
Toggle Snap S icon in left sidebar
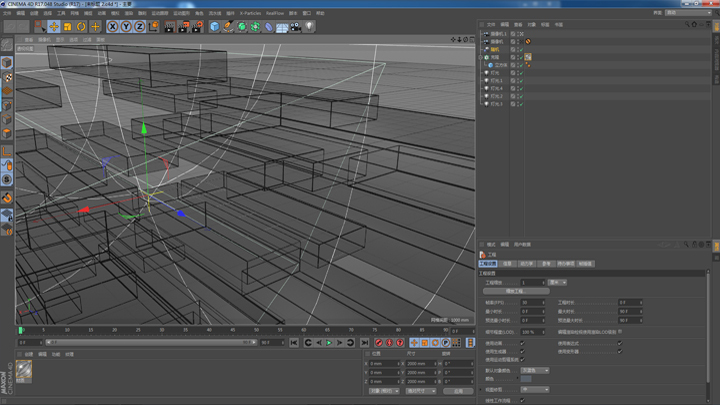pyautogui.click(x=7, y=180)
